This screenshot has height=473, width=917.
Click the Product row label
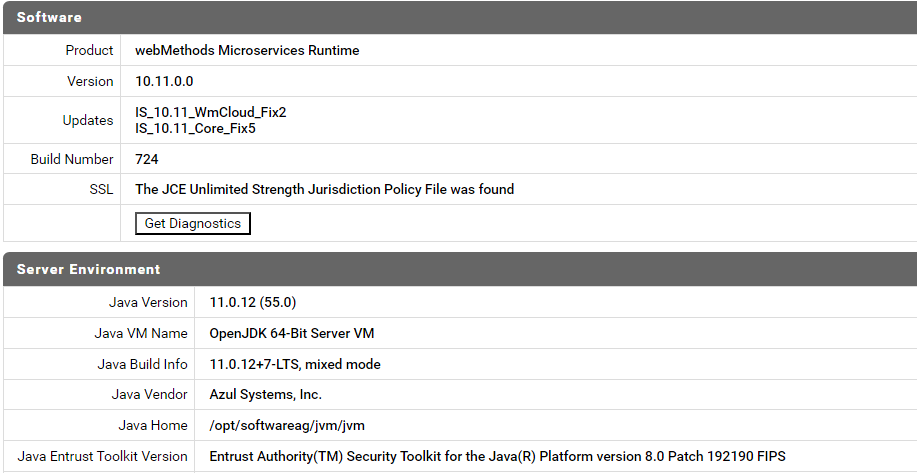pyautogui.click(x=89, y=50)
